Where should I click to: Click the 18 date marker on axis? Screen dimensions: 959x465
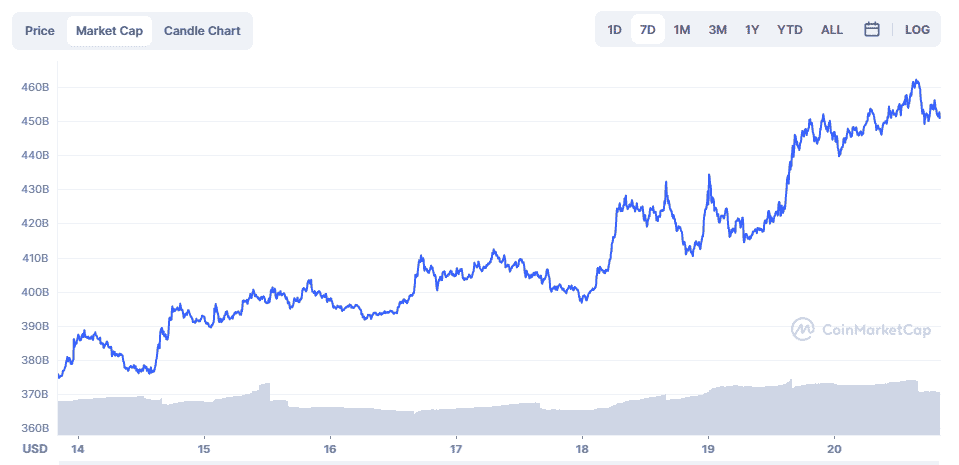coord(582,447)
